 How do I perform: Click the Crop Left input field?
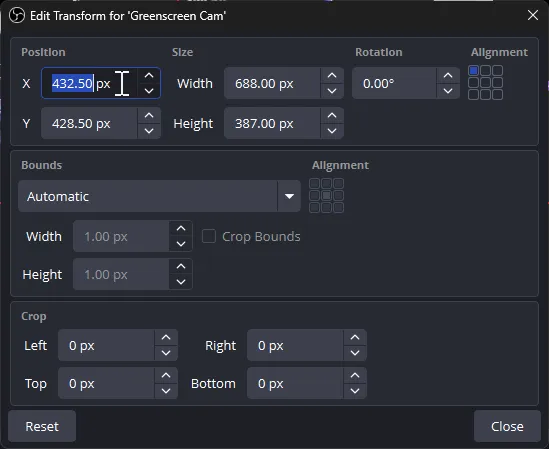118,345
